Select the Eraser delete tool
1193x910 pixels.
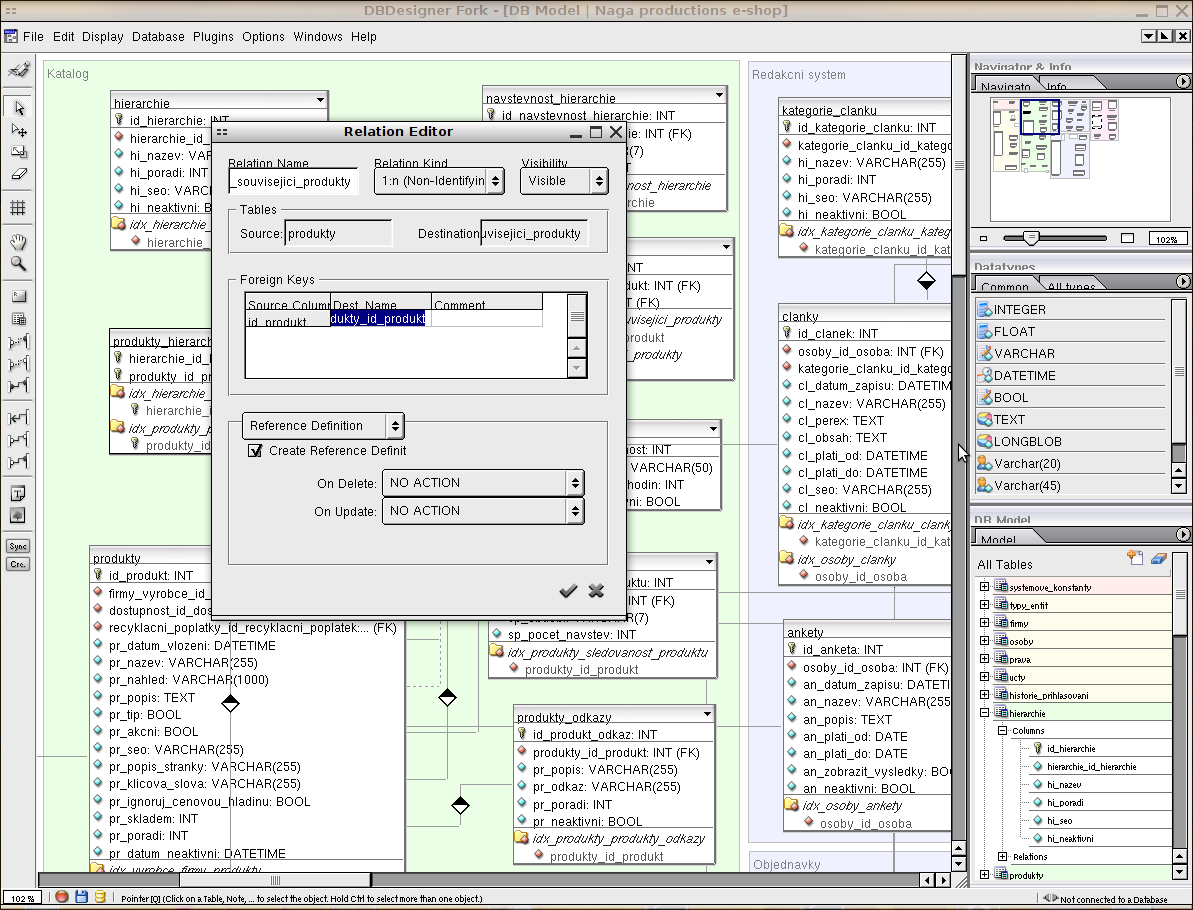coord(18,174)
